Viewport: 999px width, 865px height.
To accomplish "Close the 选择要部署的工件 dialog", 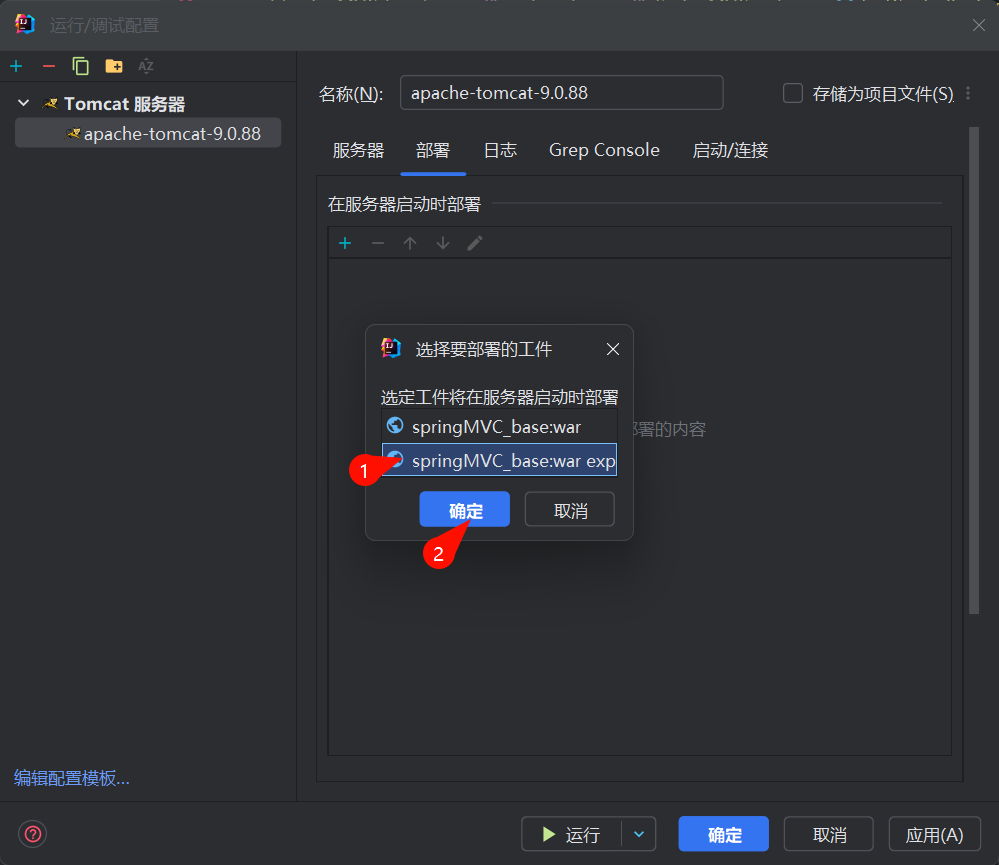I will (613, 349).
